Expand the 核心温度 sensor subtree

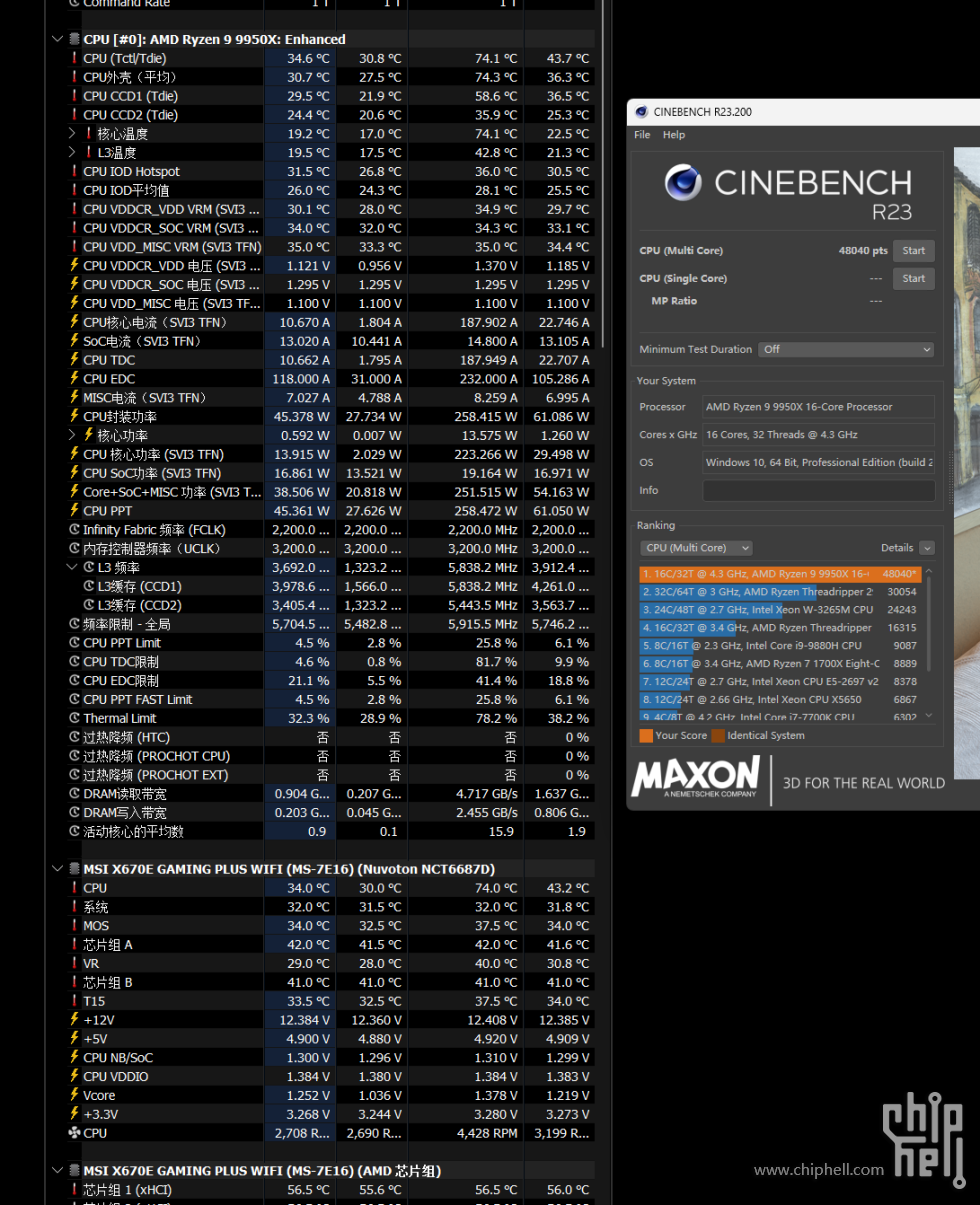[72, 133]
